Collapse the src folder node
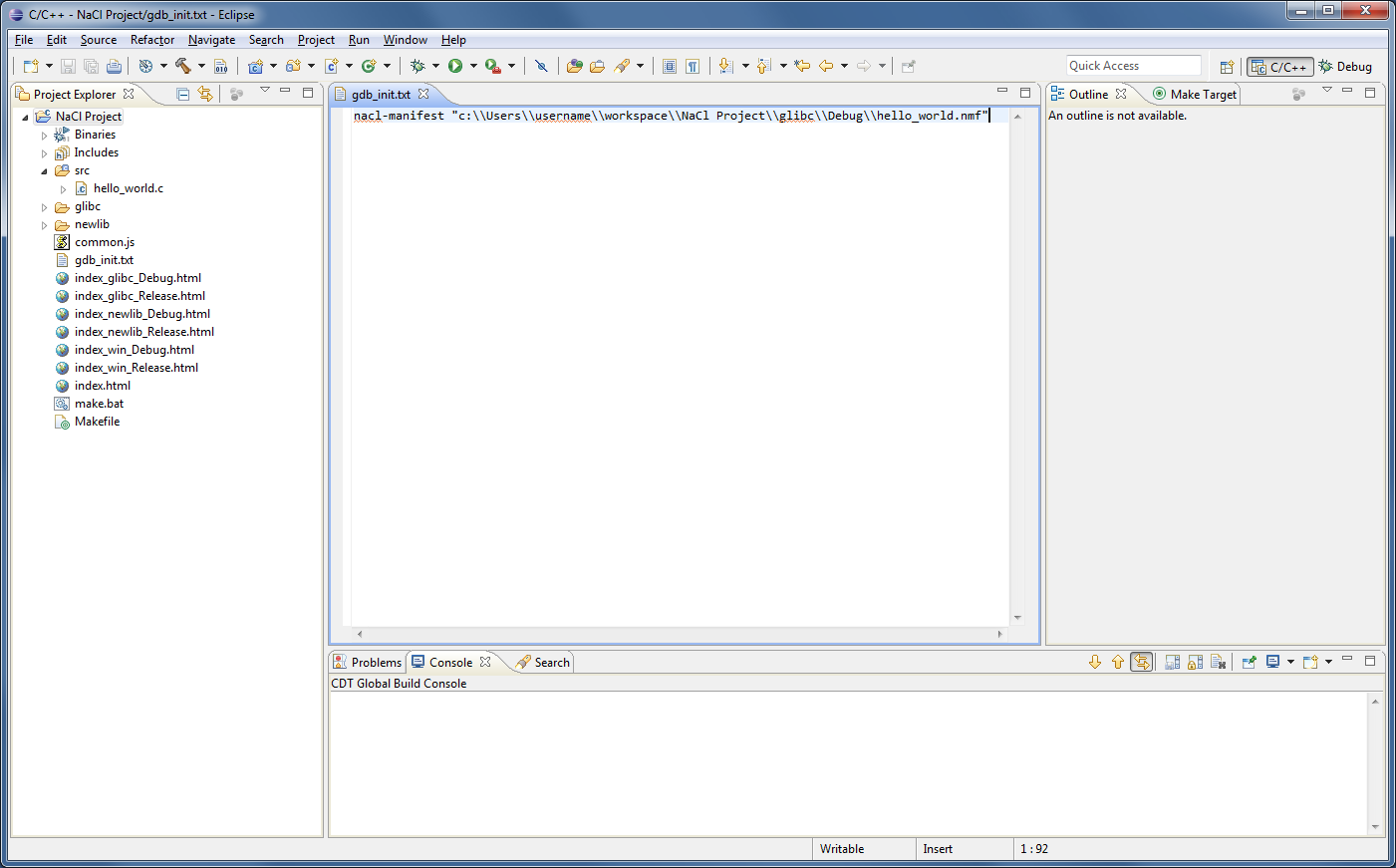The image size is (1396, 868). [x=44, y=171]
